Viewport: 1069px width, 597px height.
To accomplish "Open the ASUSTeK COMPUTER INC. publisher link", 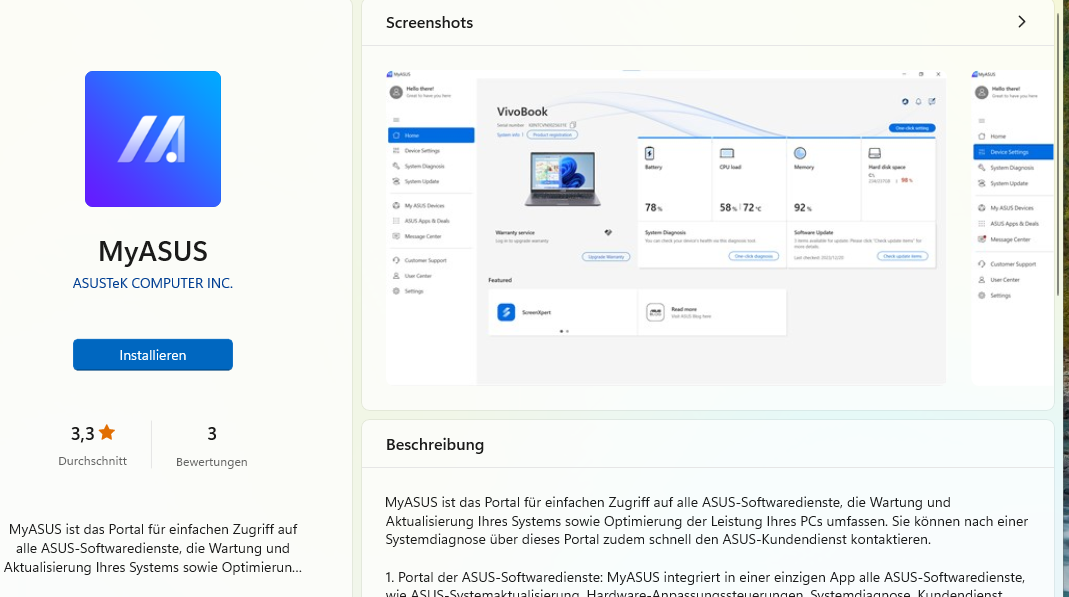I will point(153,284).
